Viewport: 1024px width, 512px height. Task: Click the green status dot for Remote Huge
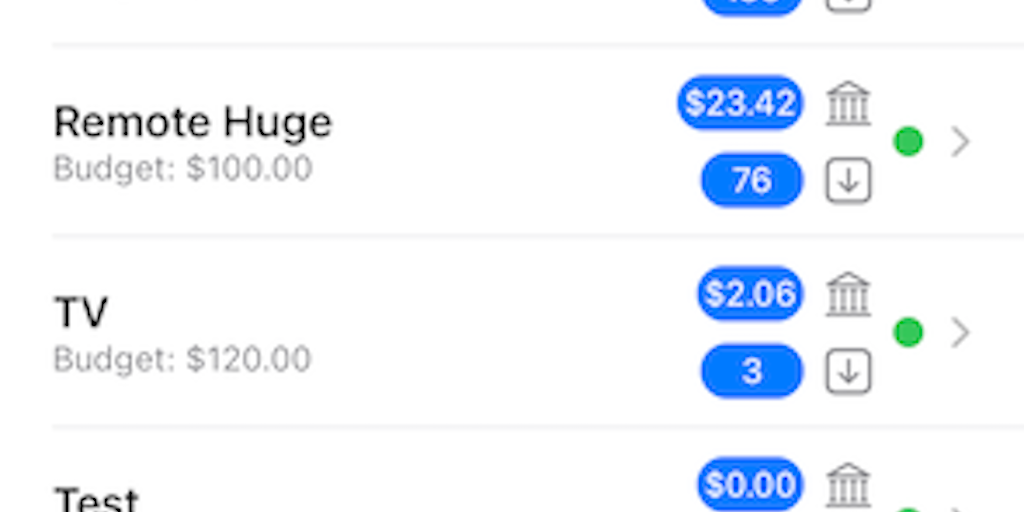tap(908, 142)
